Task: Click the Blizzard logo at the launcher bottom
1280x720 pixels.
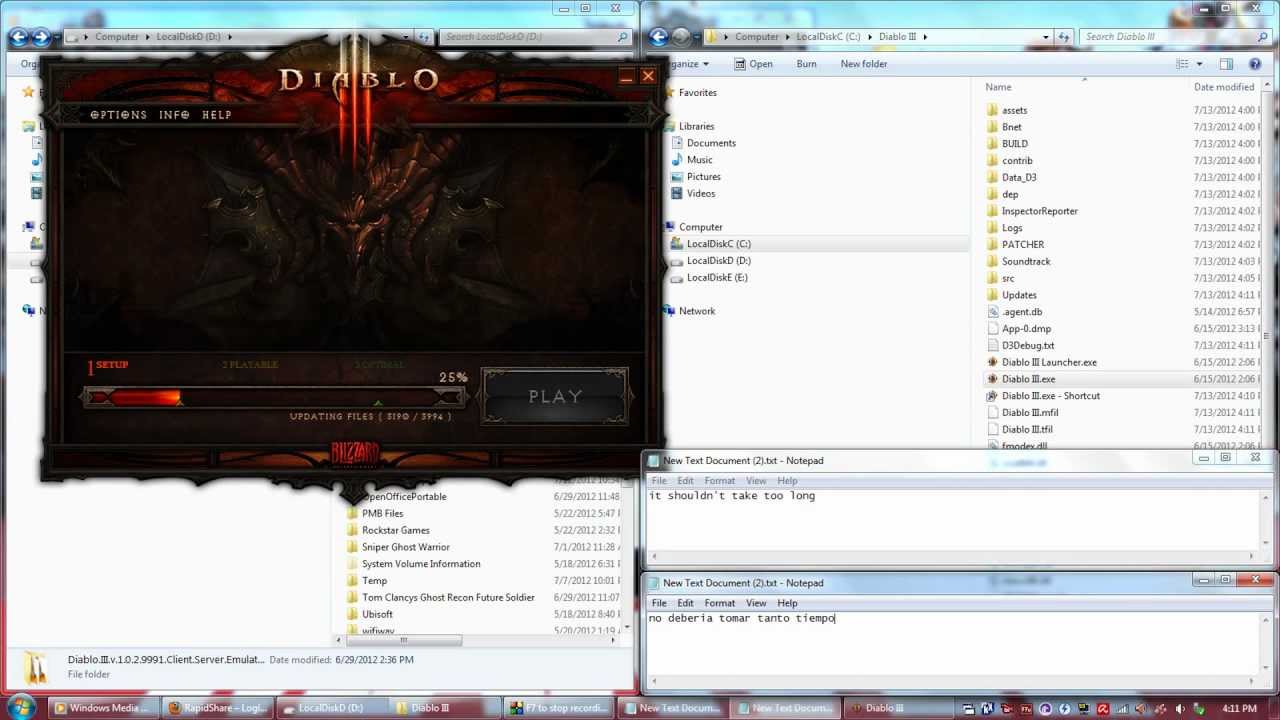Action: point(355,455)
